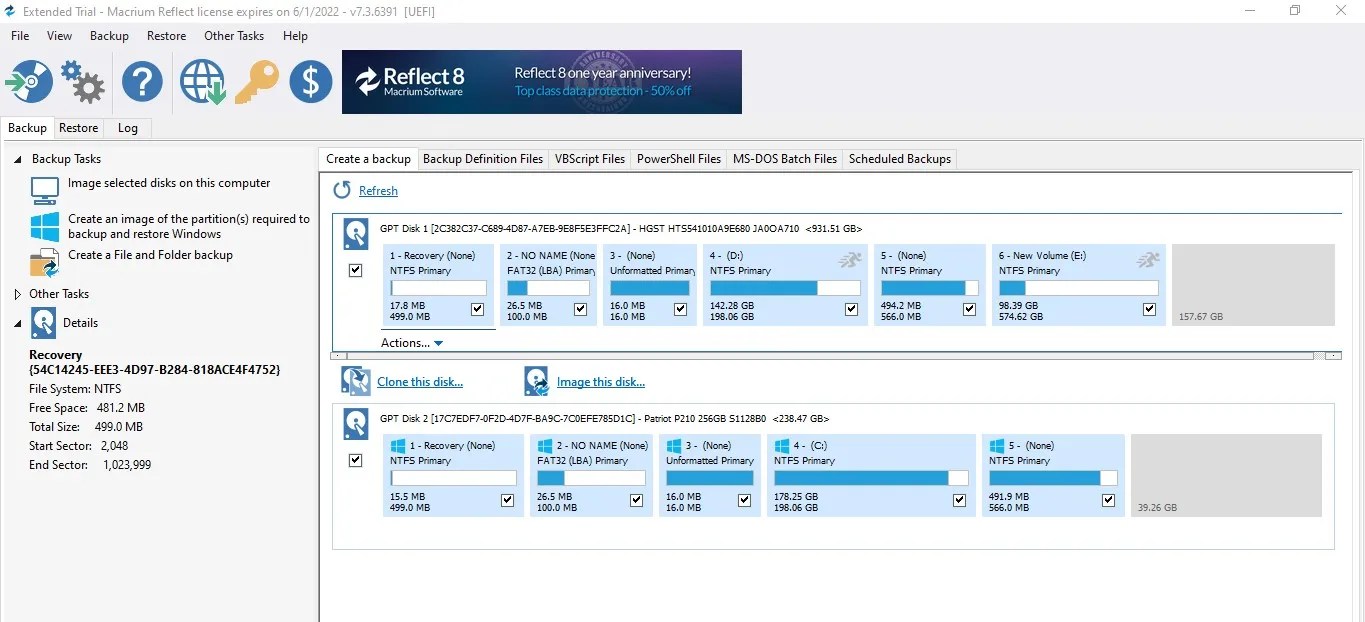Click Windows icon on Disk 2 C: partition
Viewport: 1365px width, 622px height.
point(782,445)
